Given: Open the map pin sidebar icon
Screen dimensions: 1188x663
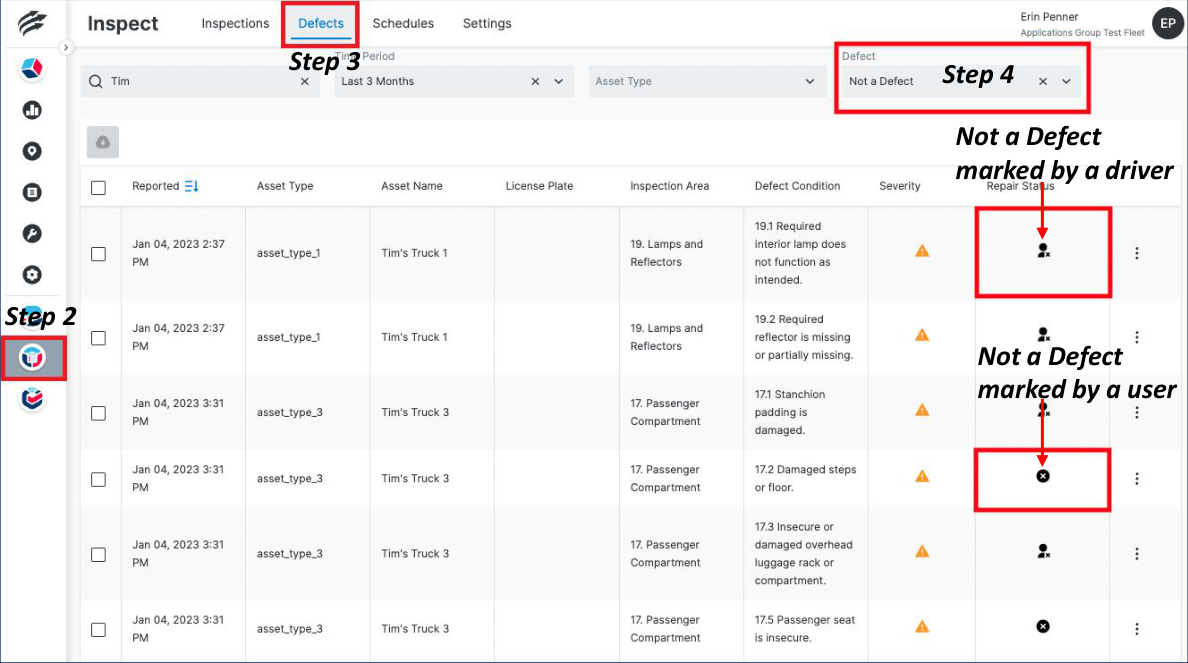Looking at the screenshot, I should 32,151.
